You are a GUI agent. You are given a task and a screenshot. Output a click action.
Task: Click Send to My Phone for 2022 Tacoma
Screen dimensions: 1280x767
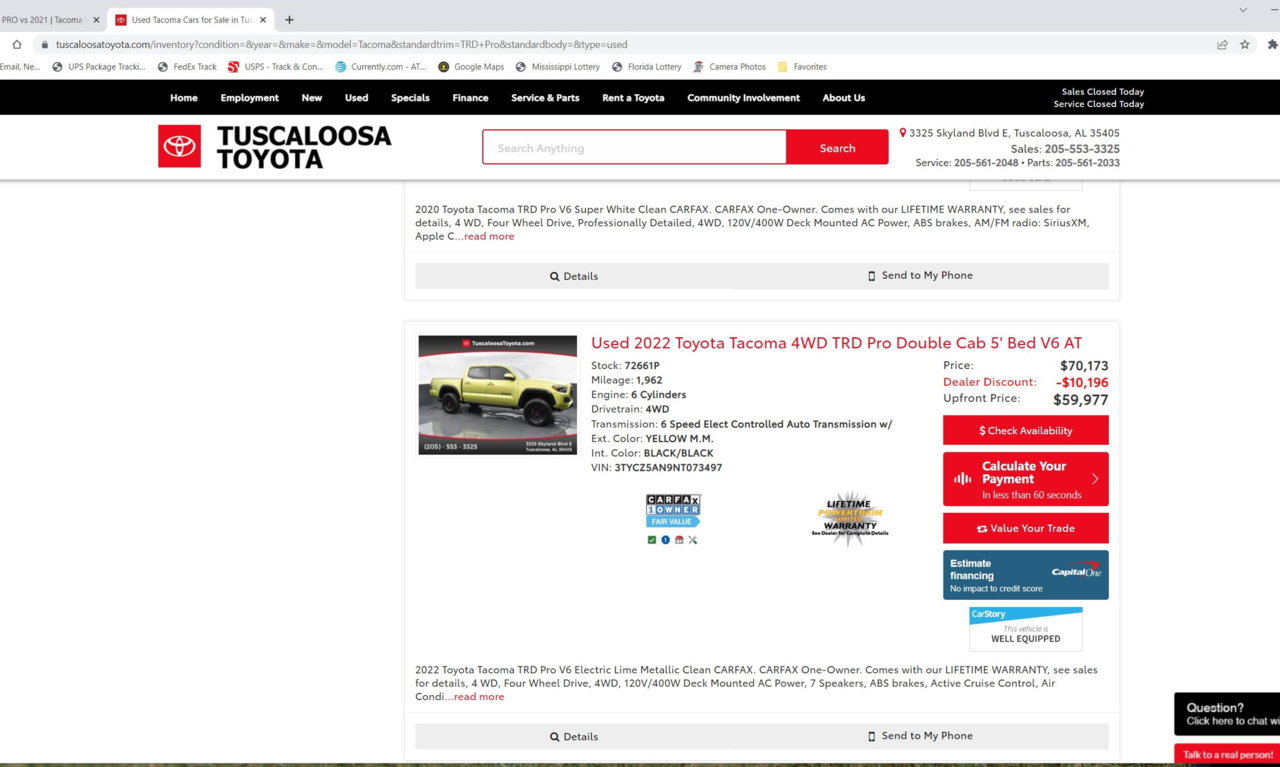coord(920,736)
